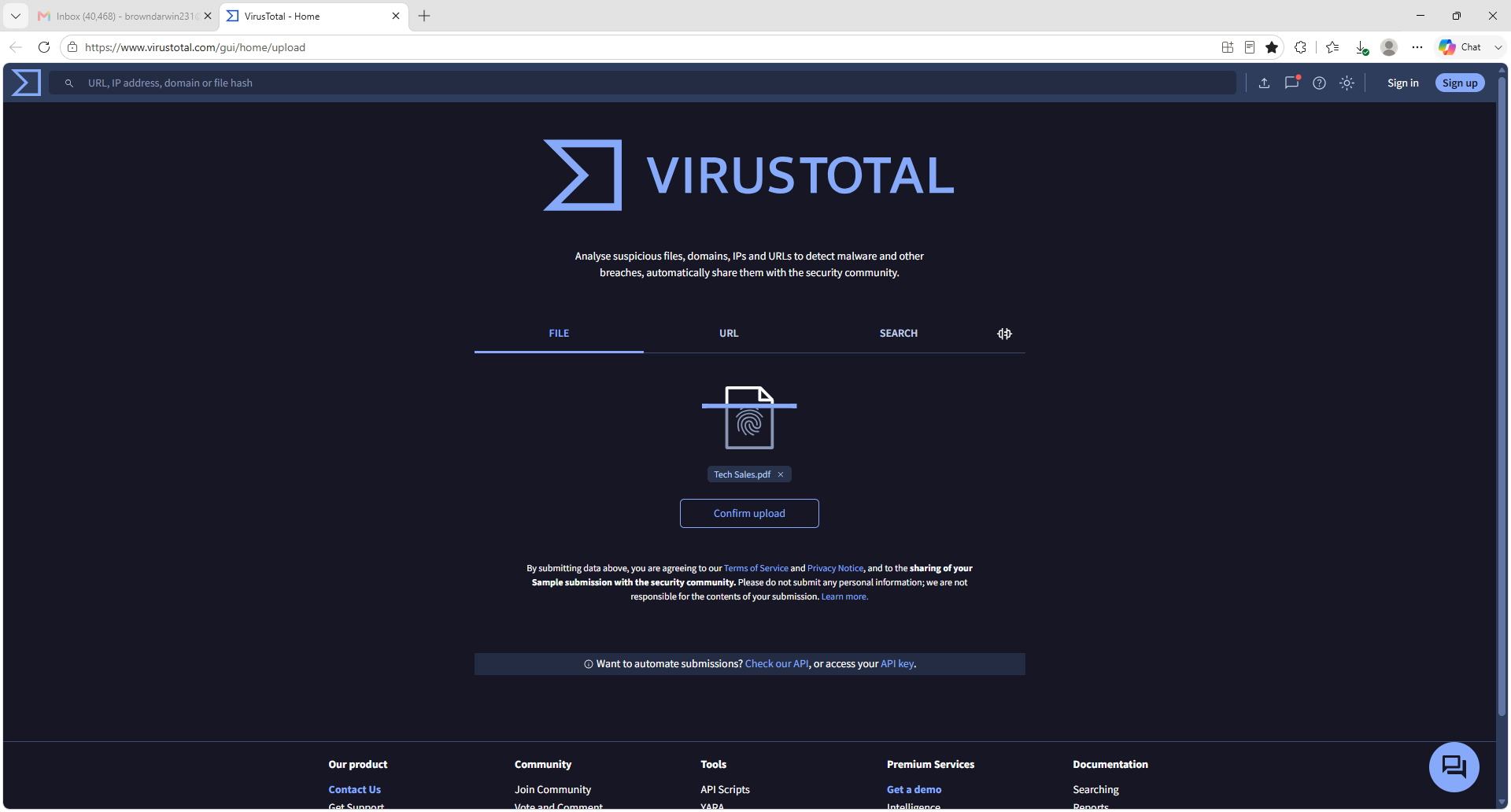
Task: Open the downloads icon
Action: coord(1361,47)
